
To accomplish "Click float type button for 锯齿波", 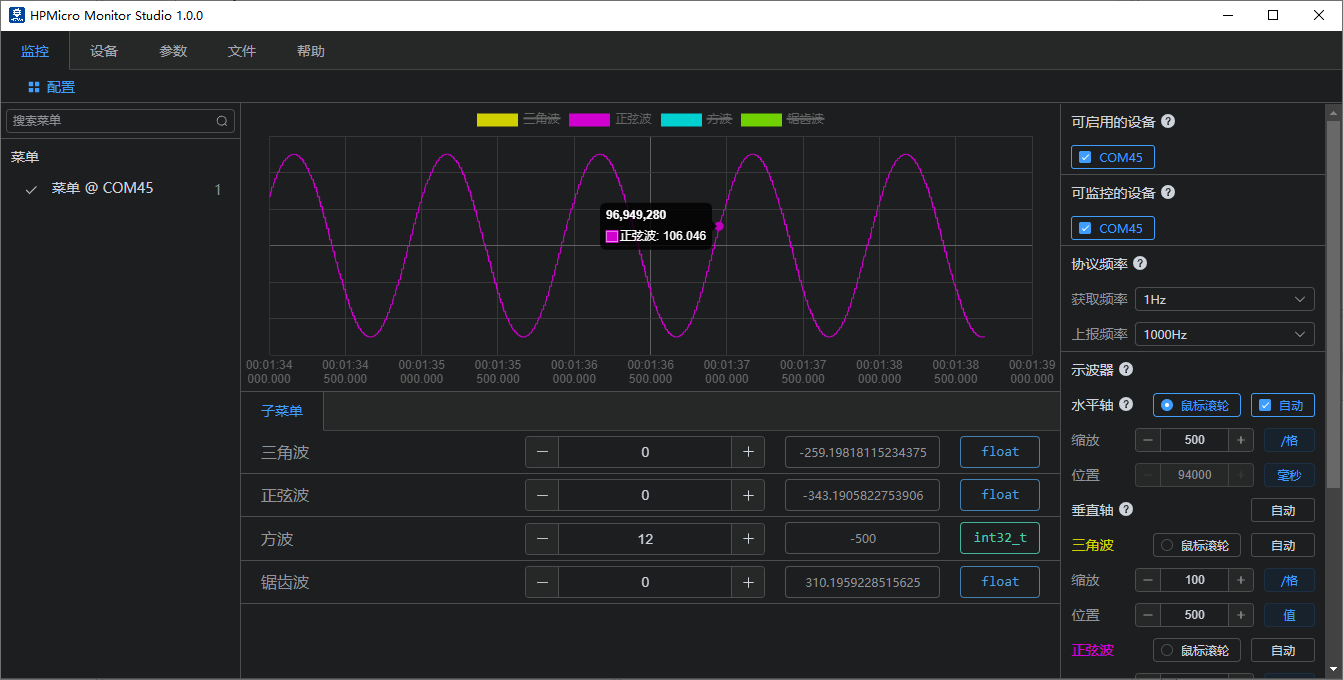I will tap(1000, 582).
